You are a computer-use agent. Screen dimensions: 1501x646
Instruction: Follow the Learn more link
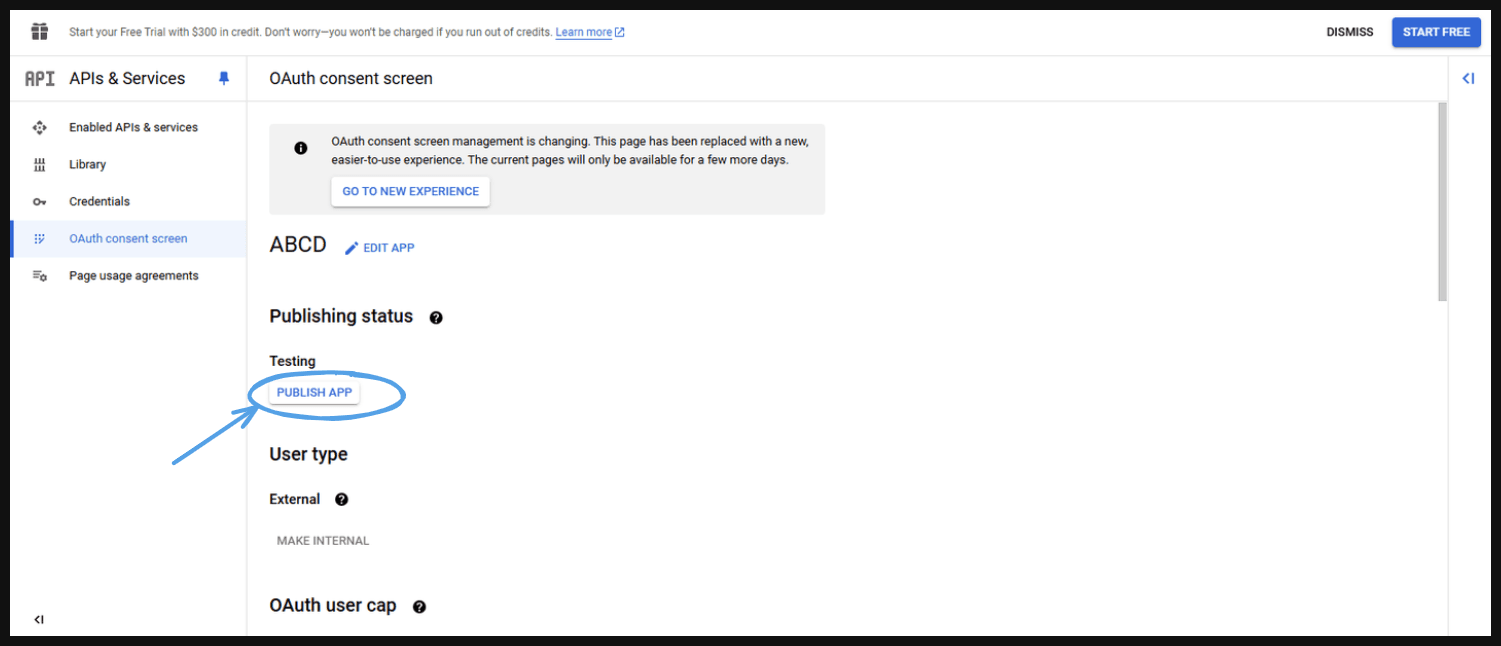(584, 32)
